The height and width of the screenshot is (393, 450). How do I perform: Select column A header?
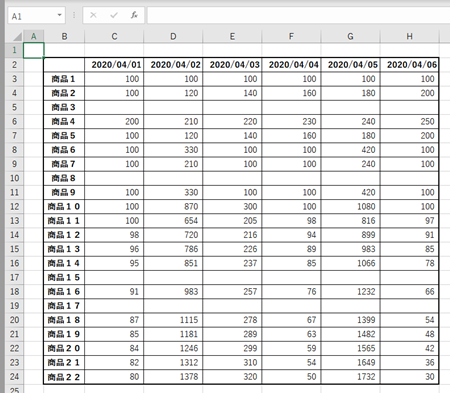(x=33, y=36)
